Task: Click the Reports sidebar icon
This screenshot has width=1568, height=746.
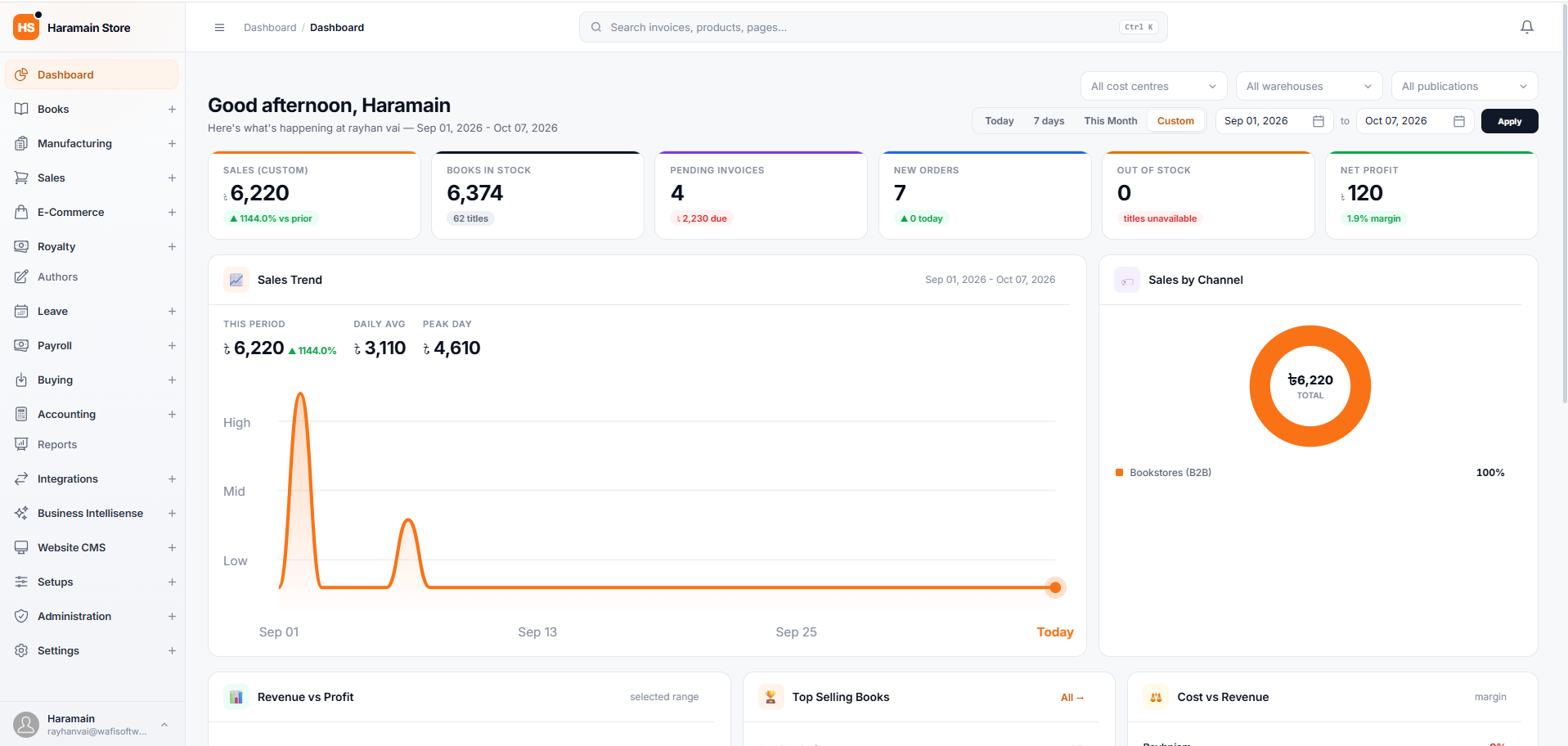Action: [x=21, y=444]
